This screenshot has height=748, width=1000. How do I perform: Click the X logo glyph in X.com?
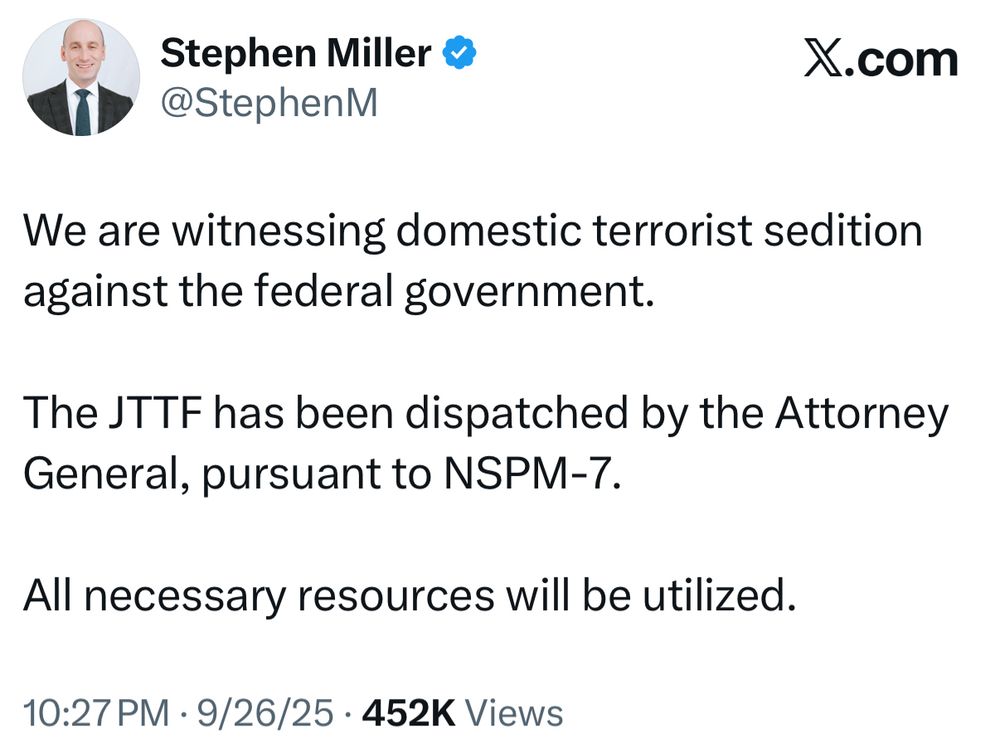[822, 59]
